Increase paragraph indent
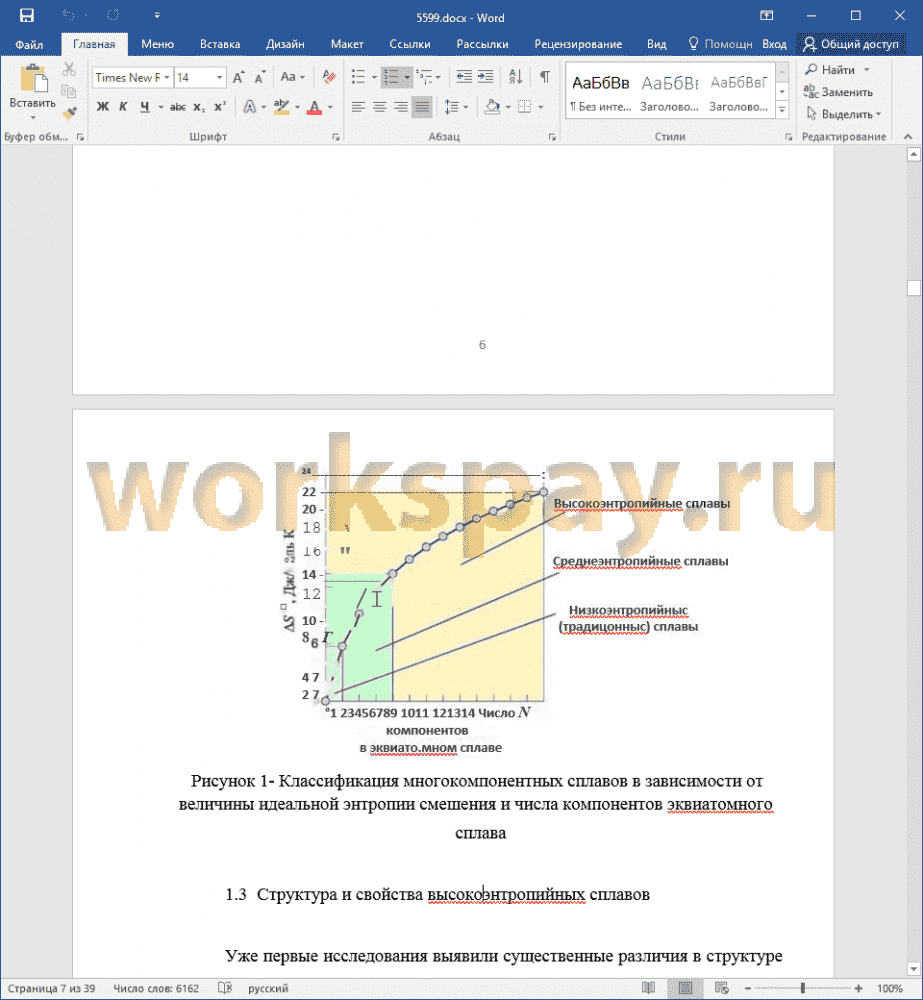 (x=485, y=77)
